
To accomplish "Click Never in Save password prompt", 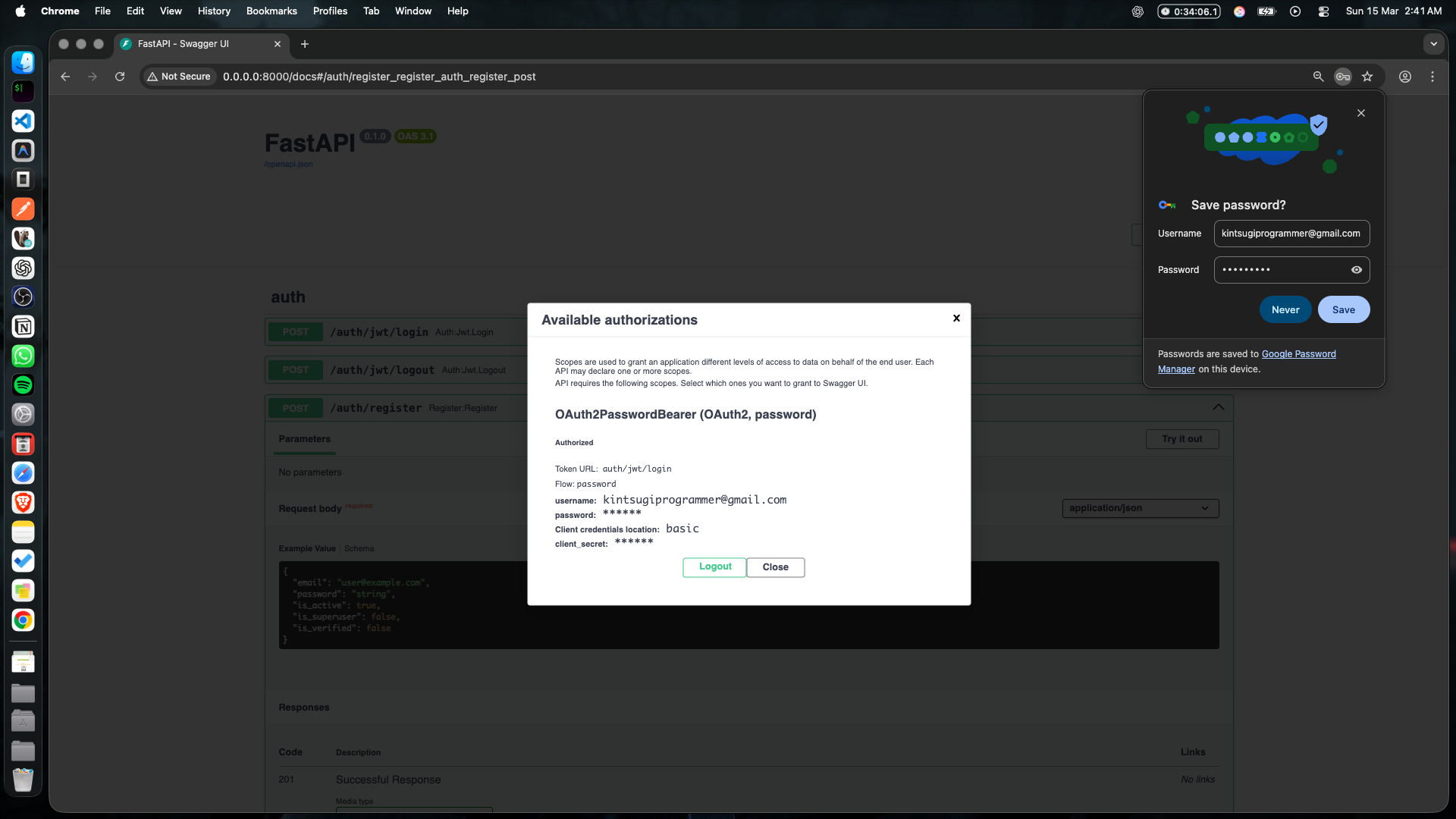I will 1285,309.
